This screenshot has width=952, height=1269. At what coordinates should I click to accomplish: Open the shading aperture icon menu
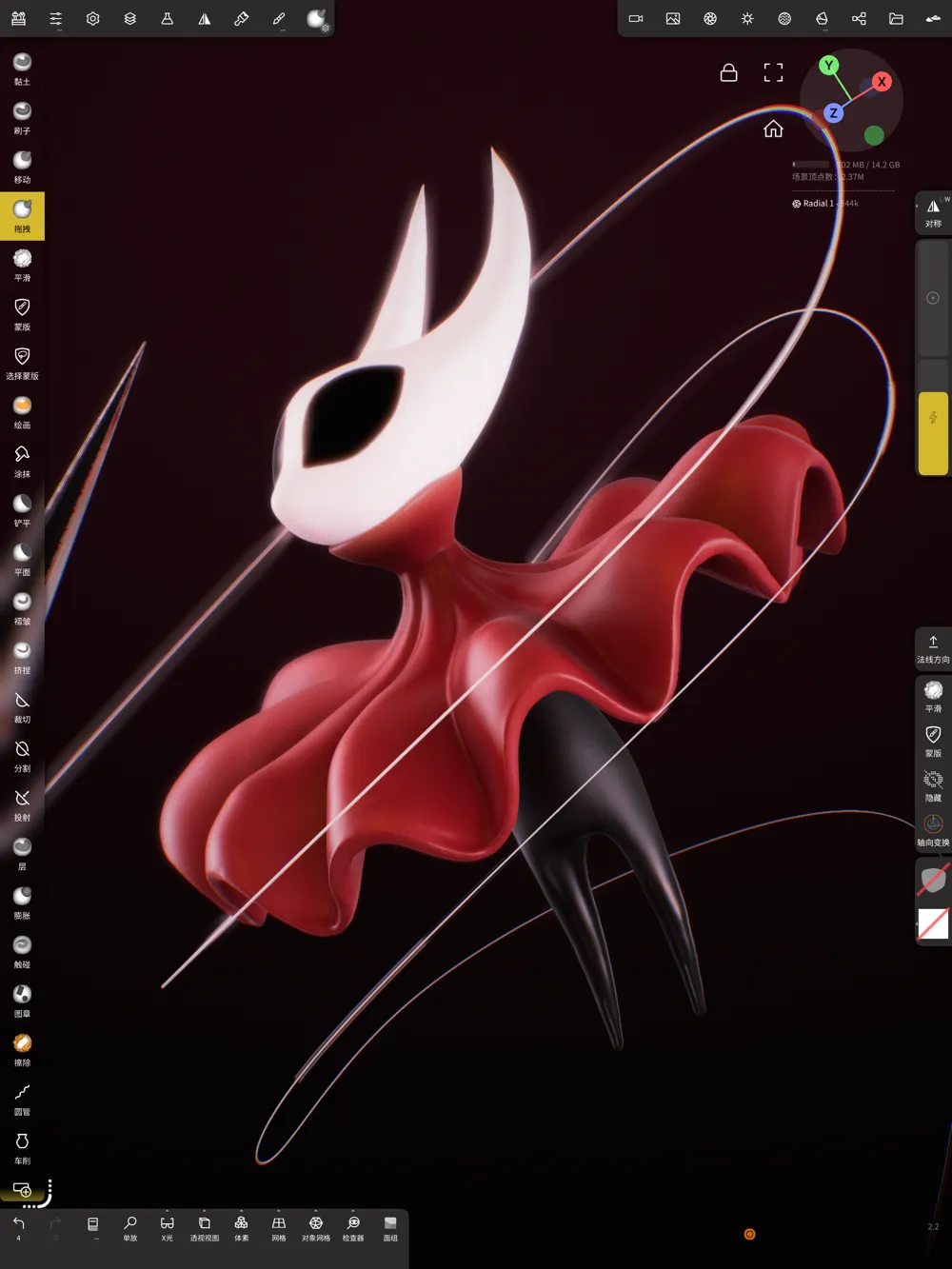[x=710, y=18]
